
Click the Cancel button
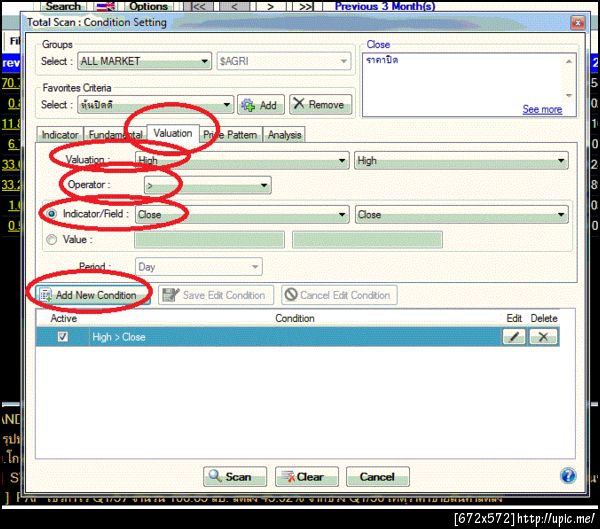coord(378,477)
